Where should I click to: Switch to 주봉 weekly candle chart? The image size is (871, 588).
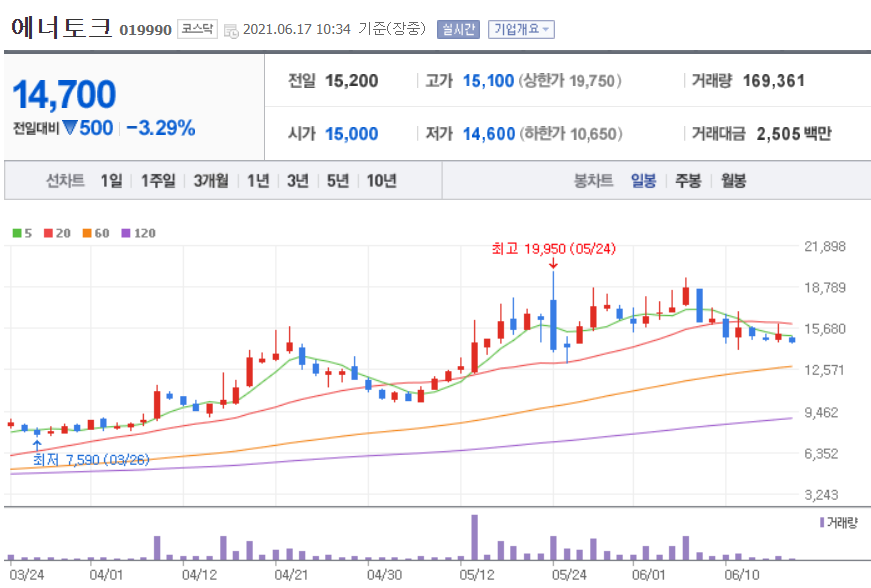pyautogui.click(x=688, y=180)
